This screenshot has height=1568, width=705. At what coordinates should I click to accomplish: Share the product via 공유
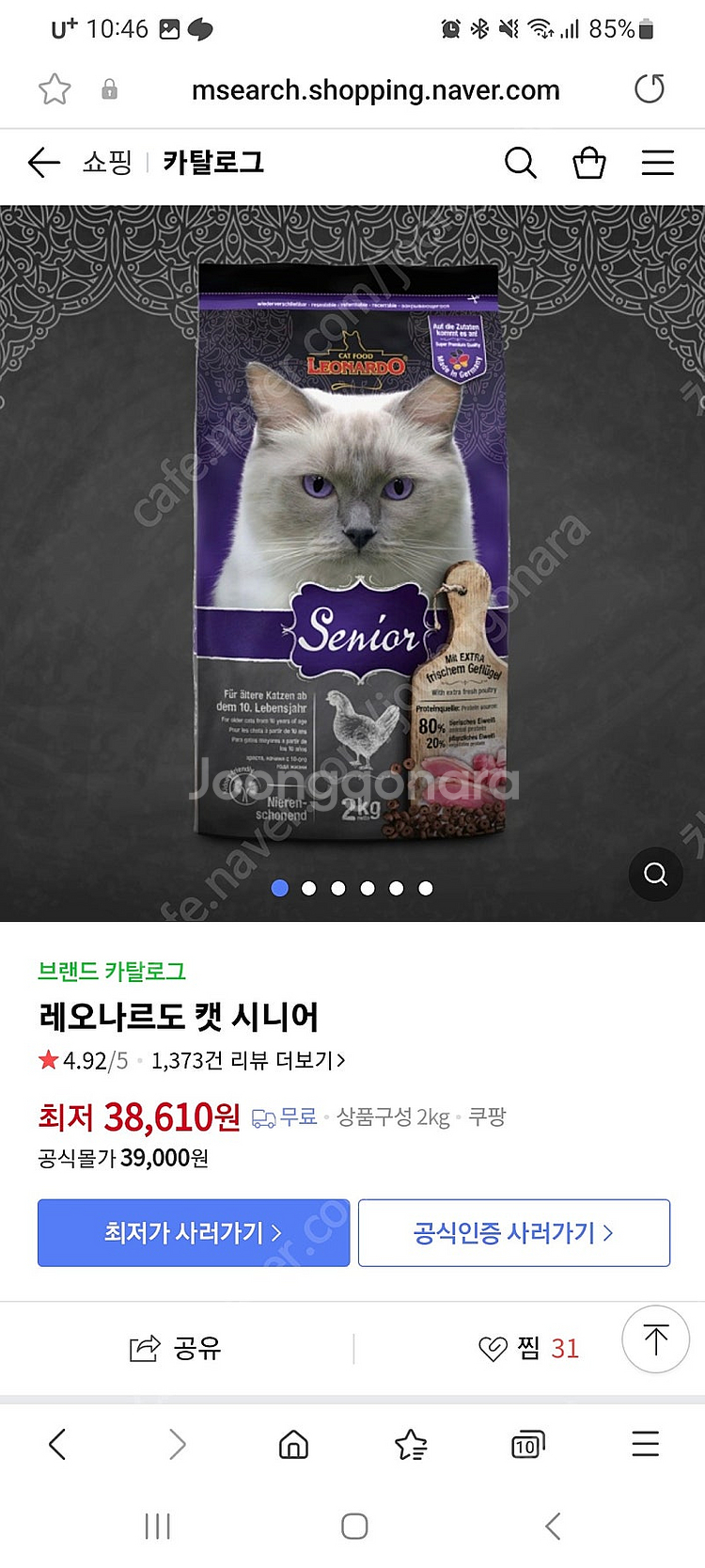point(175,1349)
